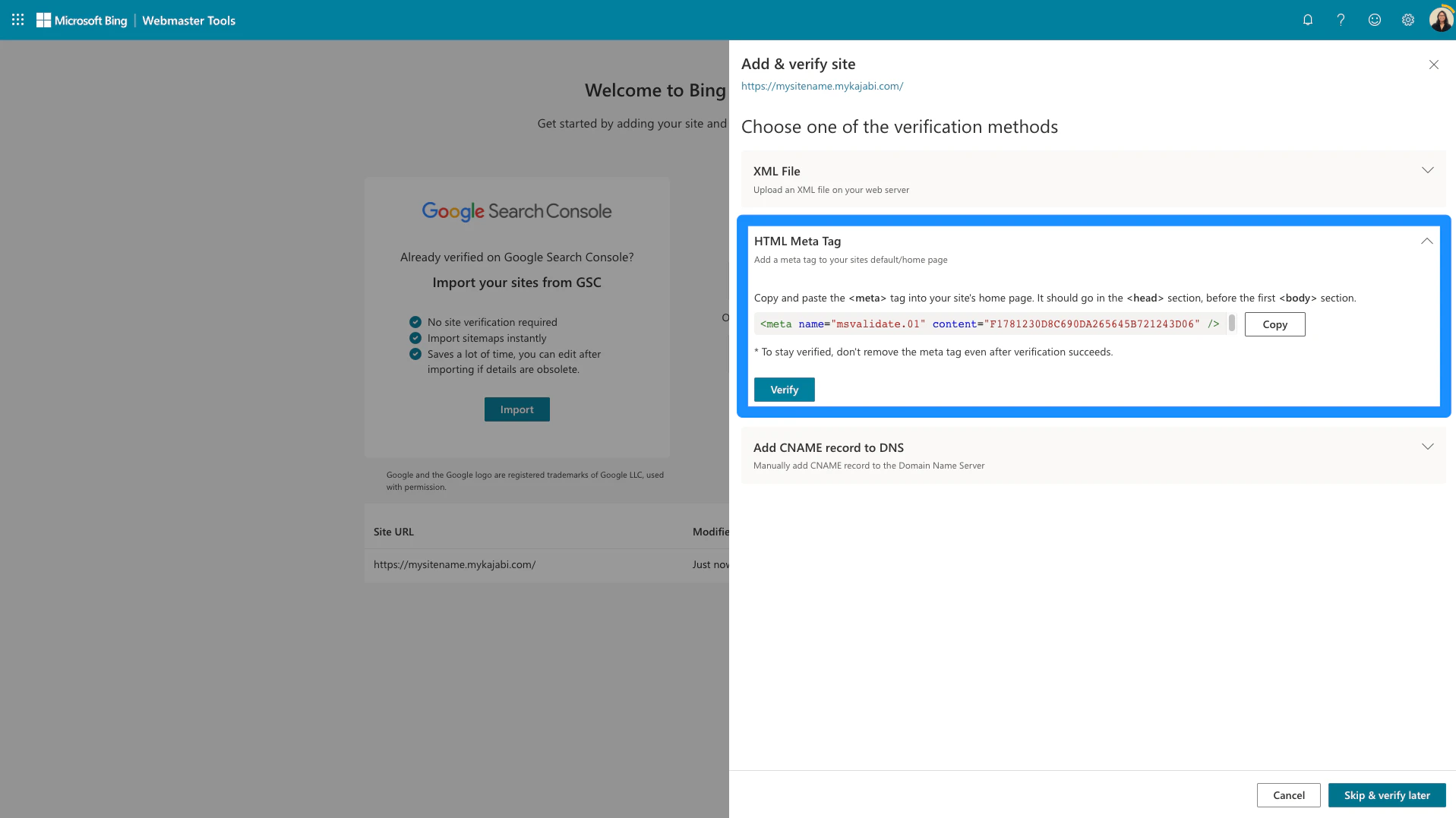Import sites from Google Search Console

[x=516, y=409]
